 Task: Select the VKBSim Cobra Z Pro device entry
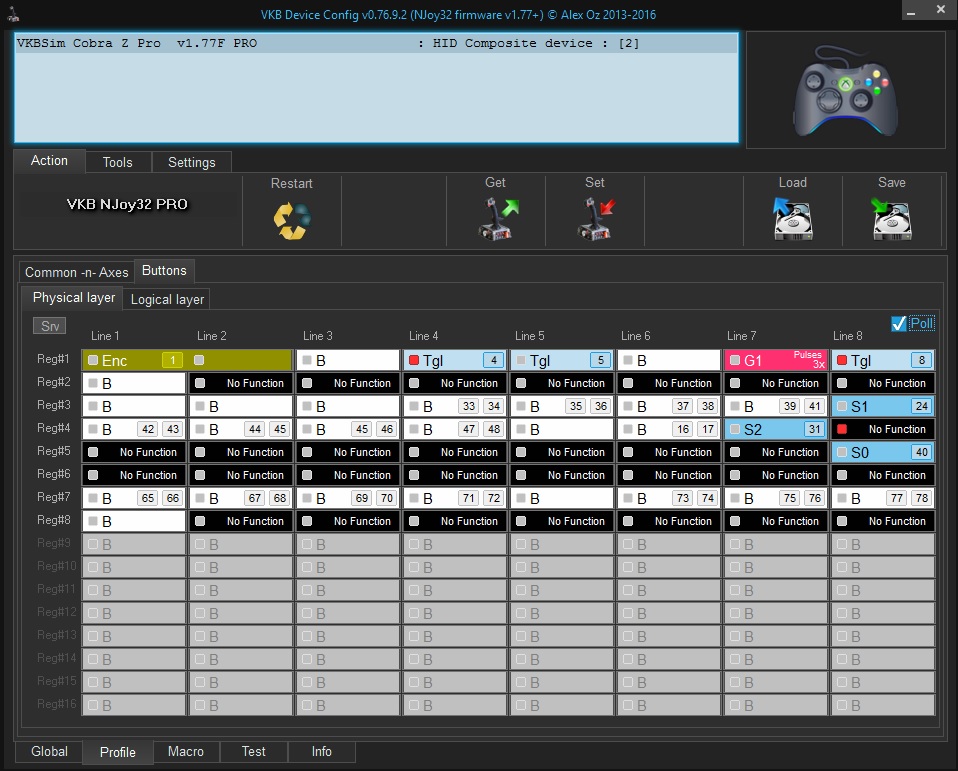(x=376, y=43)
